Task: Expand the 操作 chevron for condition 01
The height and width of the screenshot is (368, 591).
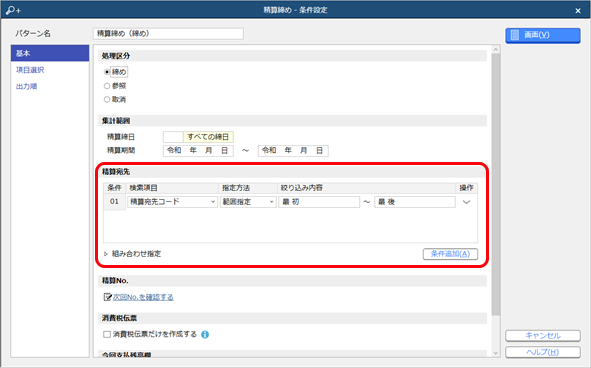Action: tap(466, 202)
